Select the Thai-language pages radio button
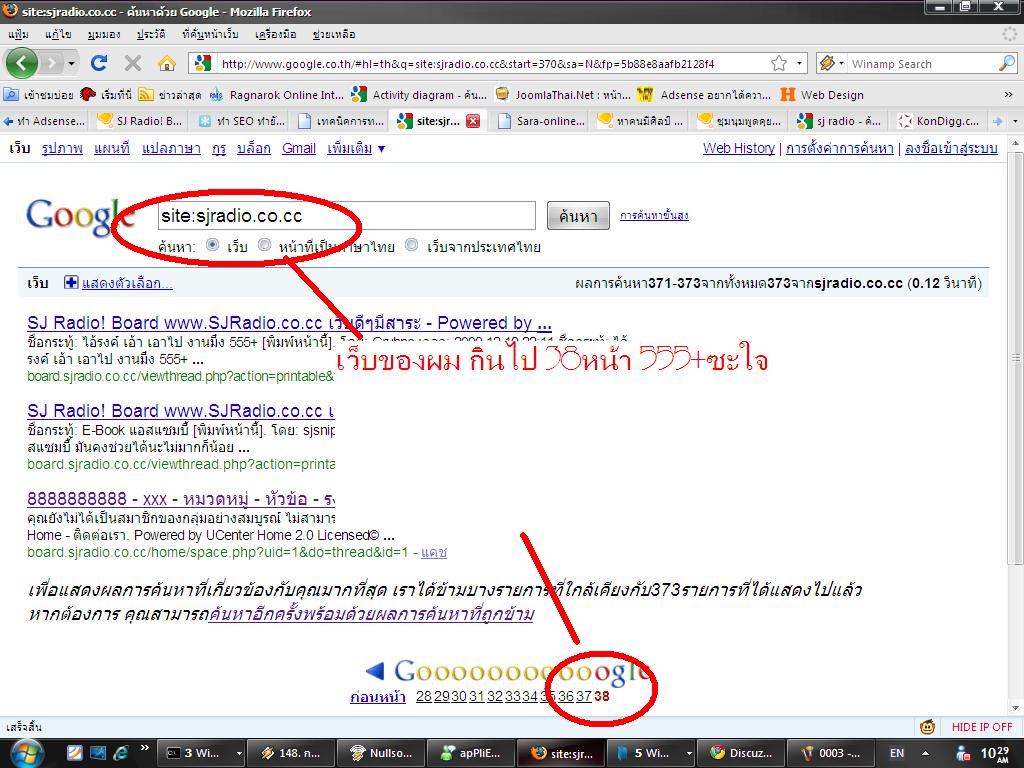The height and width of the screenshot is (768, 1024). 264,245
